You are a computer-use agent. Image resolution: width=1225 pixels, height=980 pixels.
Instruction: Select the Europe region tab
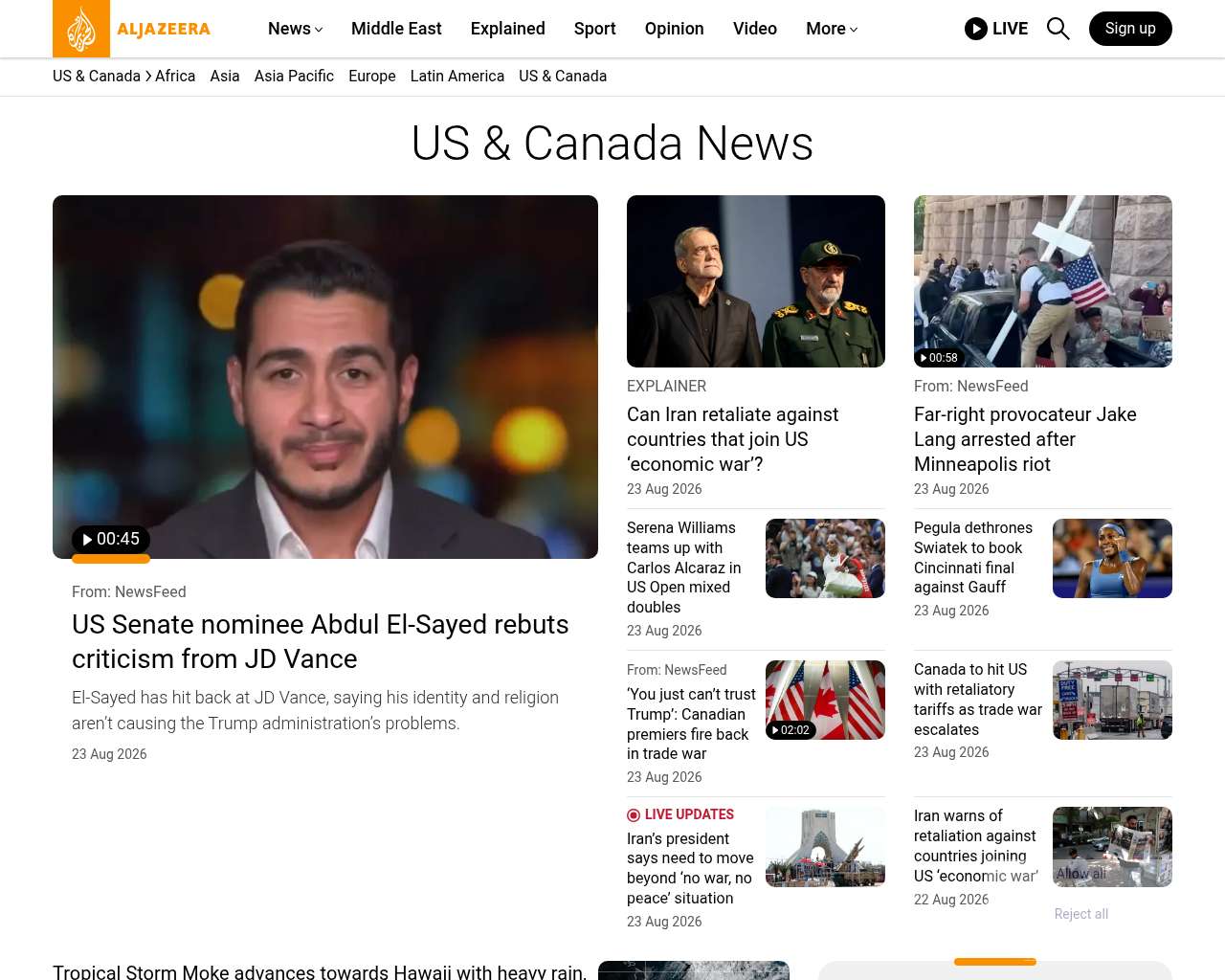click(x=372, y=76)
